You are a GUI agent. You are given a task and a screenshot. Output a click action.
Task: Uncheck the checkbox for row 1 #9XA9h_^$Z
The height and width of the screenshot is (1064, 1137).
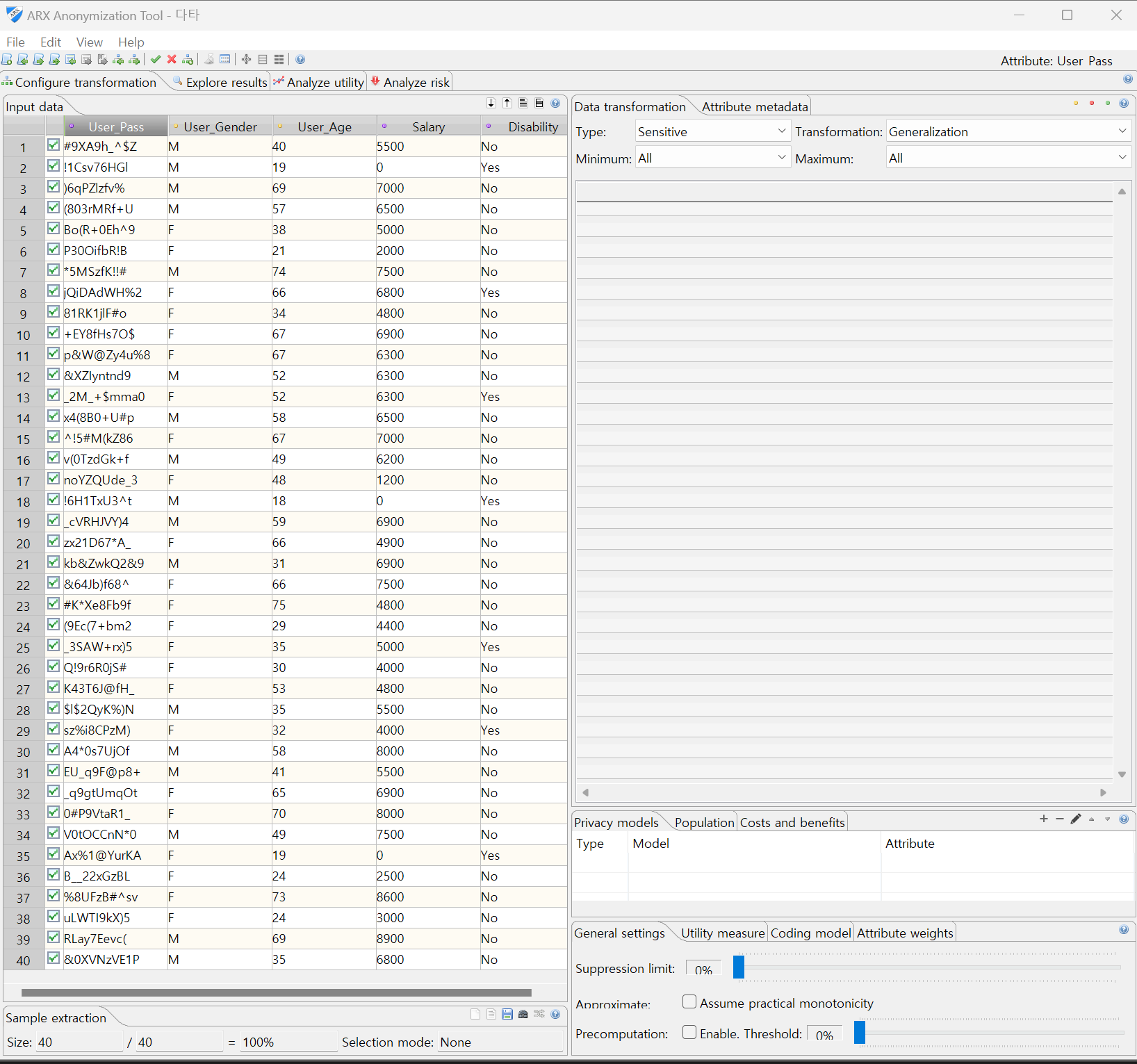[54, 145]
